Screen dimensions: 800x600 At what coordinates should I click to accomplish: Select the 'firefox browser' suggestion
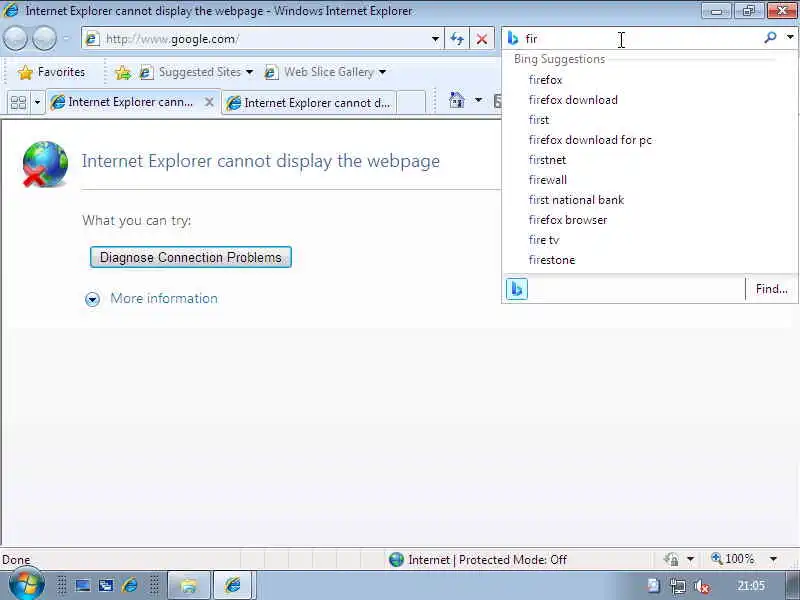[649, 220]
